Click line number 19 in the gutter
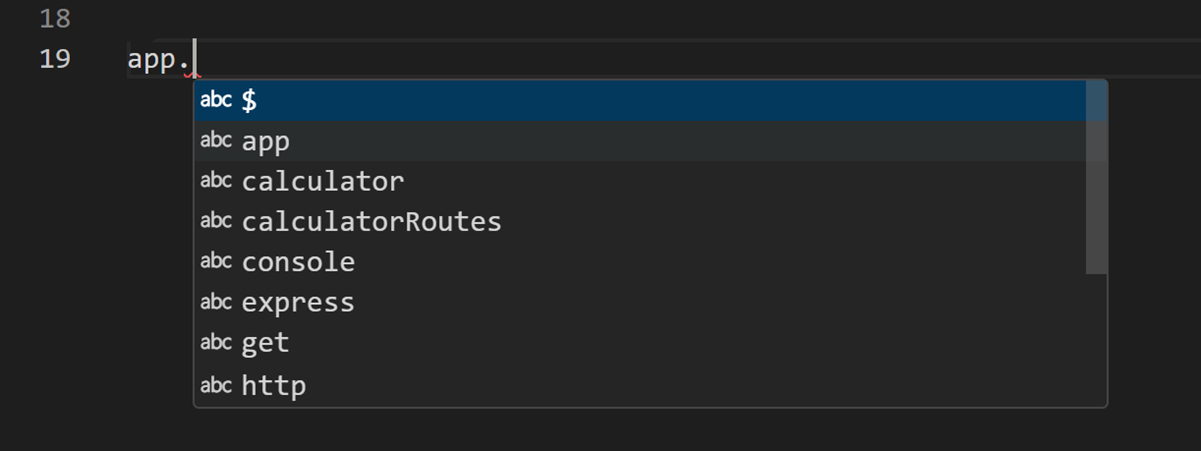 54,59
